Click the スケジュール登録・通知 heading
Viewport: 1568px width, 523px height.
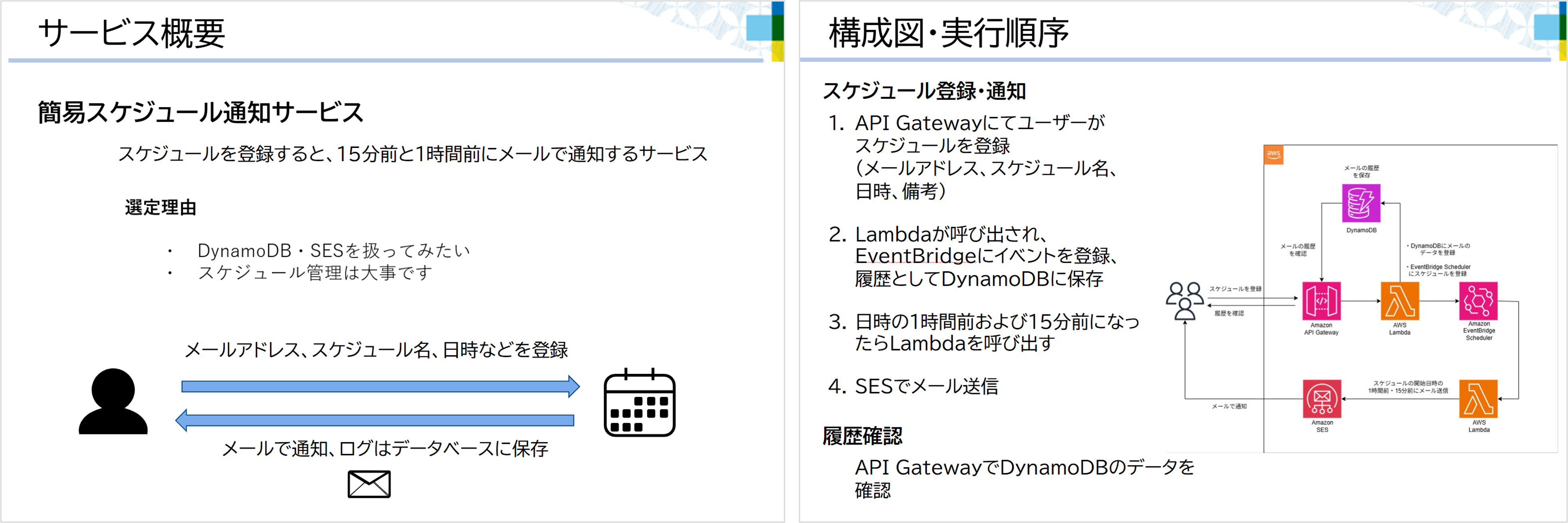point(924,91)
